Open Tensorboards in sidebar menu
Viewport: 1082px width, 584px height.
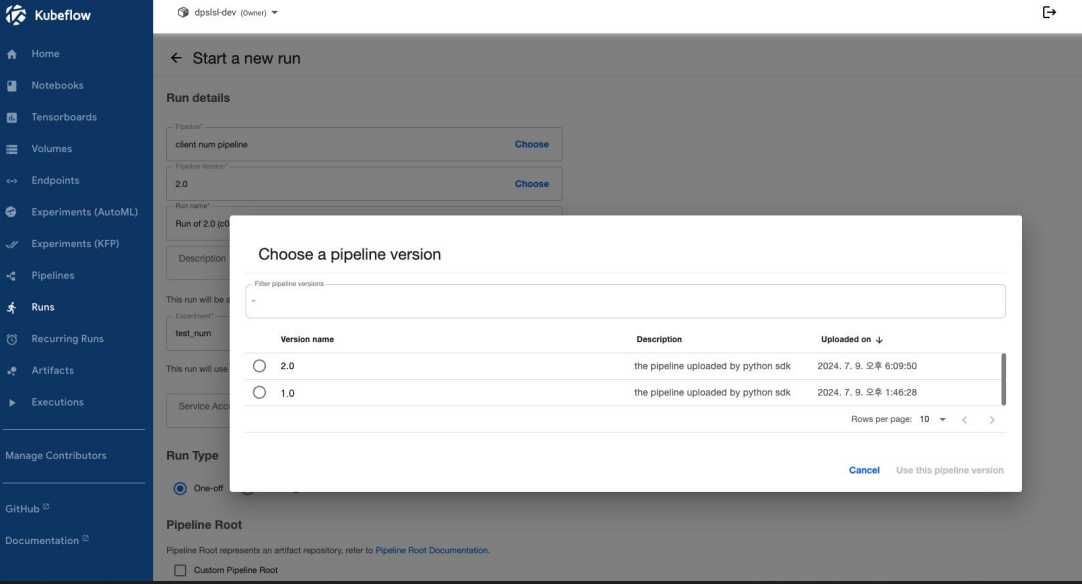[x=63, y=117]
